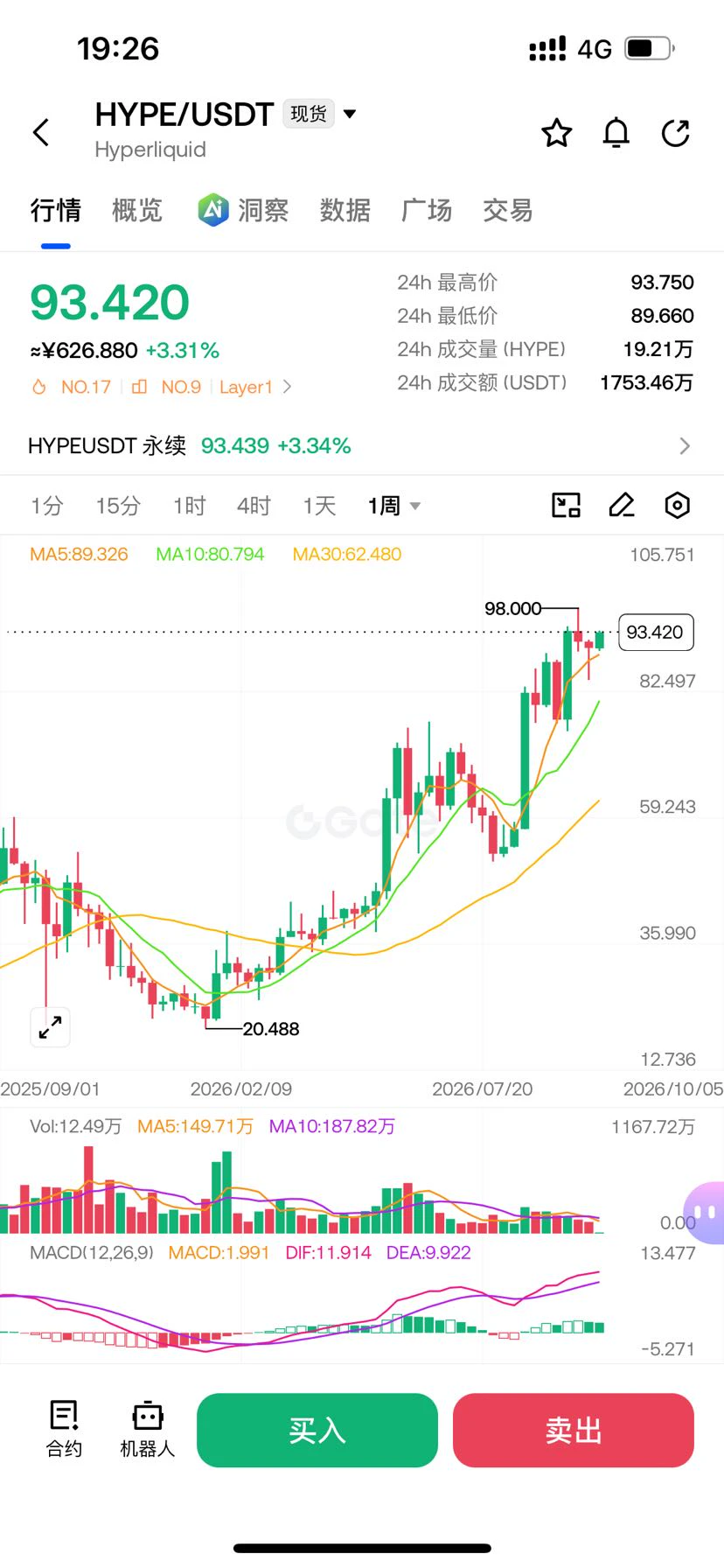Add HYPE/USDT to favorites with star
Screen dimensions: 724x1568
[x=557, y=133]
